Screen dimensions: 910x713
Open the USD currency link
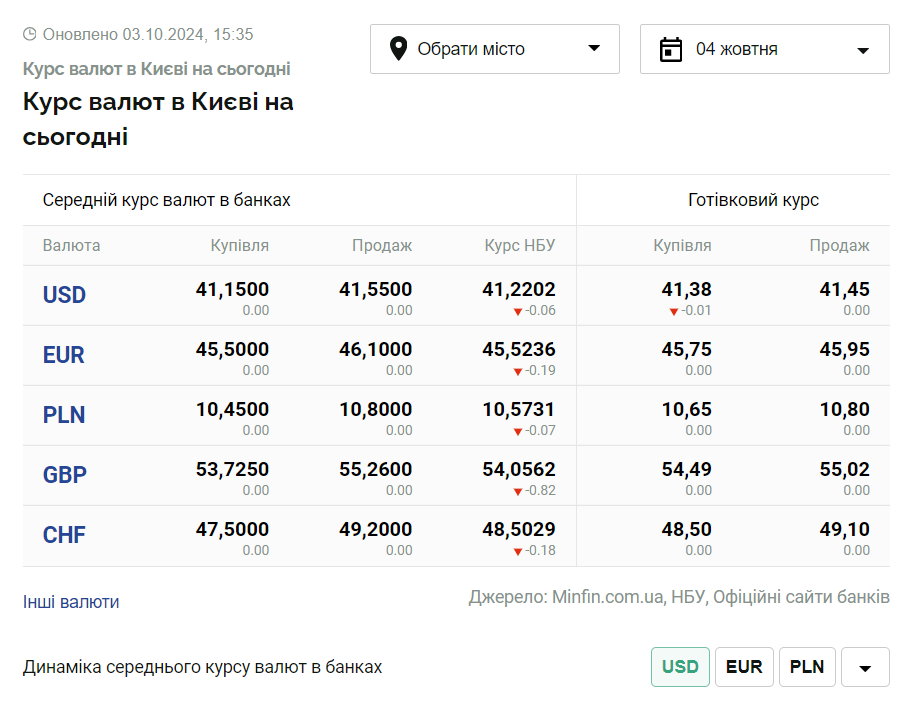point(64,295)
